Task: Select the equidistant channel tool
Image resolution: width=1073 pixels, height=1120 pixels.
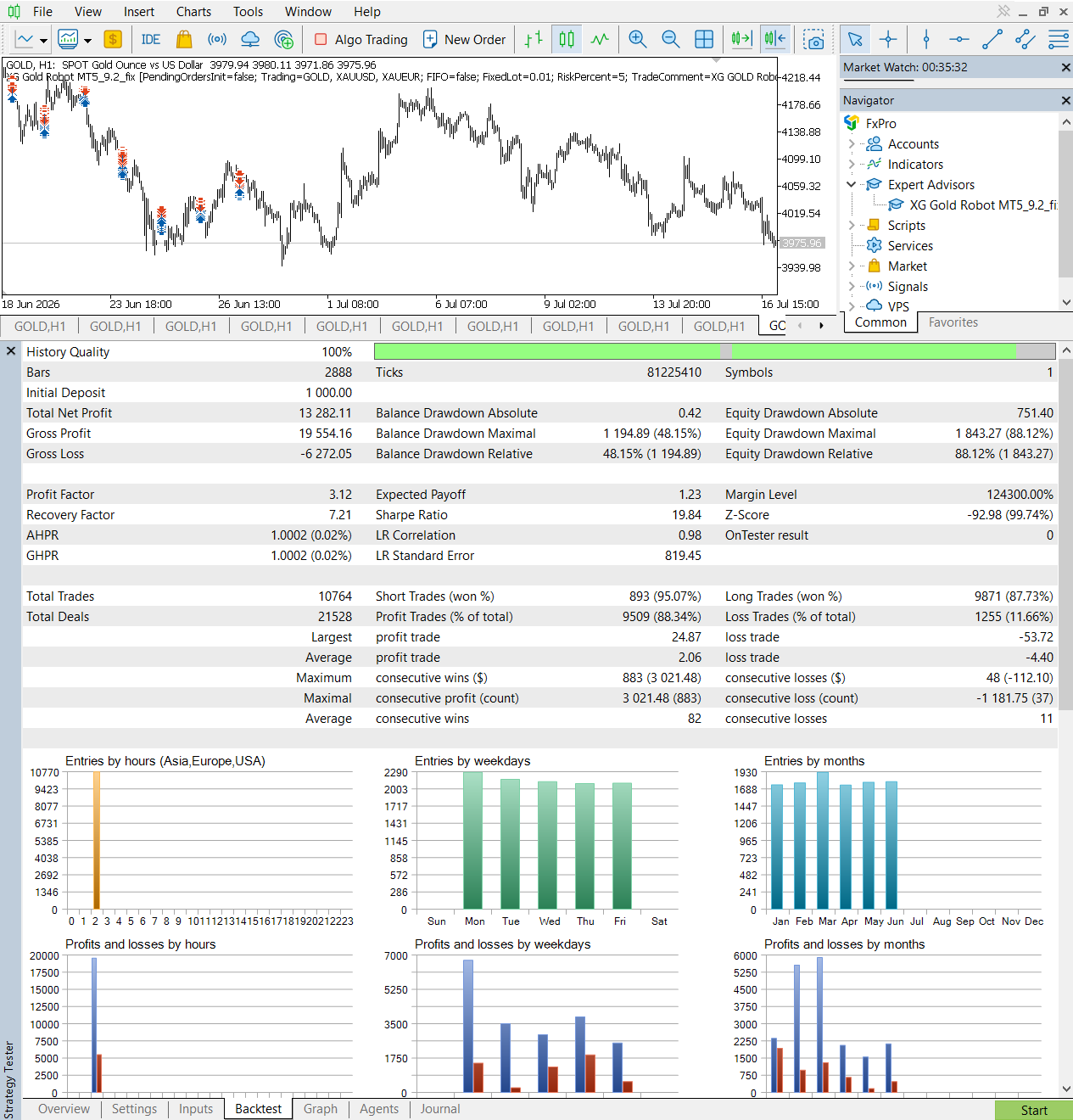Action: tap(1025, 40)
